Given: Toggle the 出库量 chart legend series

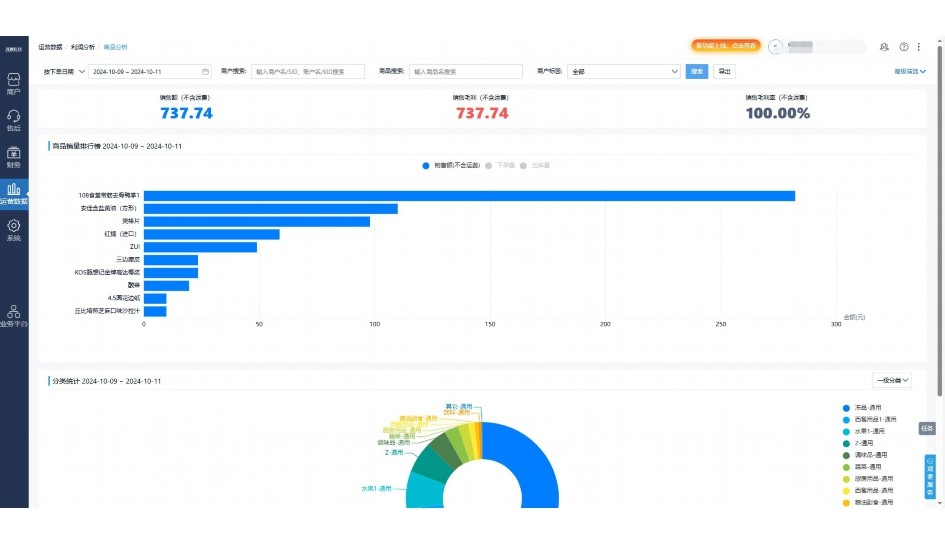Looking at the screenshot, I should [x=535, y=165].
